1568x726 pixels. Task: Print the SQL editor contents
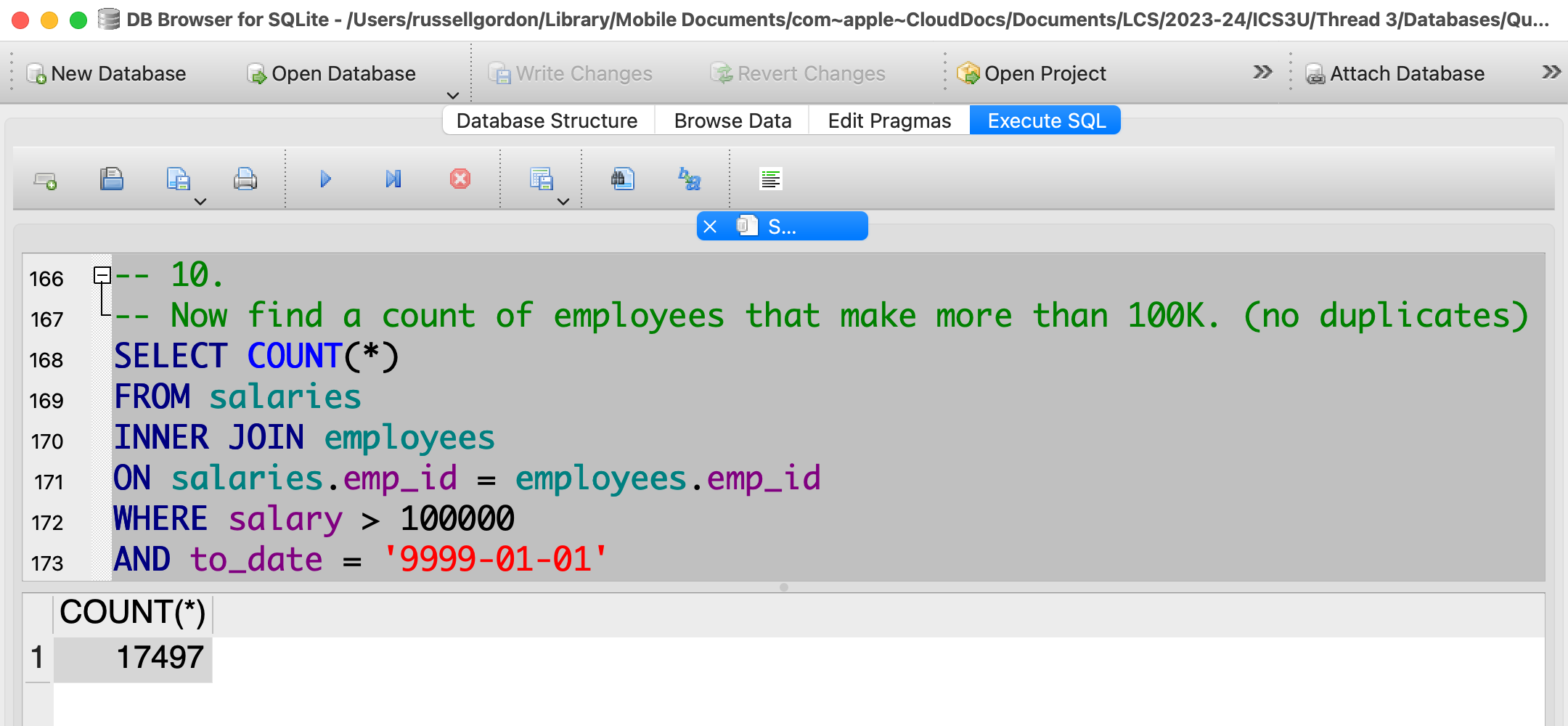(x=245, y=179)
